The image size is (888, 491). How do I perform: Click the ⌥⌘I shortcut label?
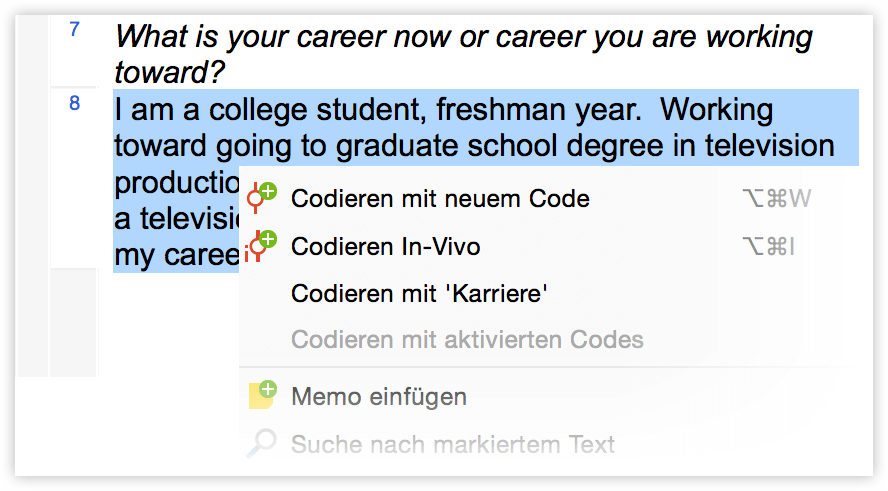[x=769, y=247]
